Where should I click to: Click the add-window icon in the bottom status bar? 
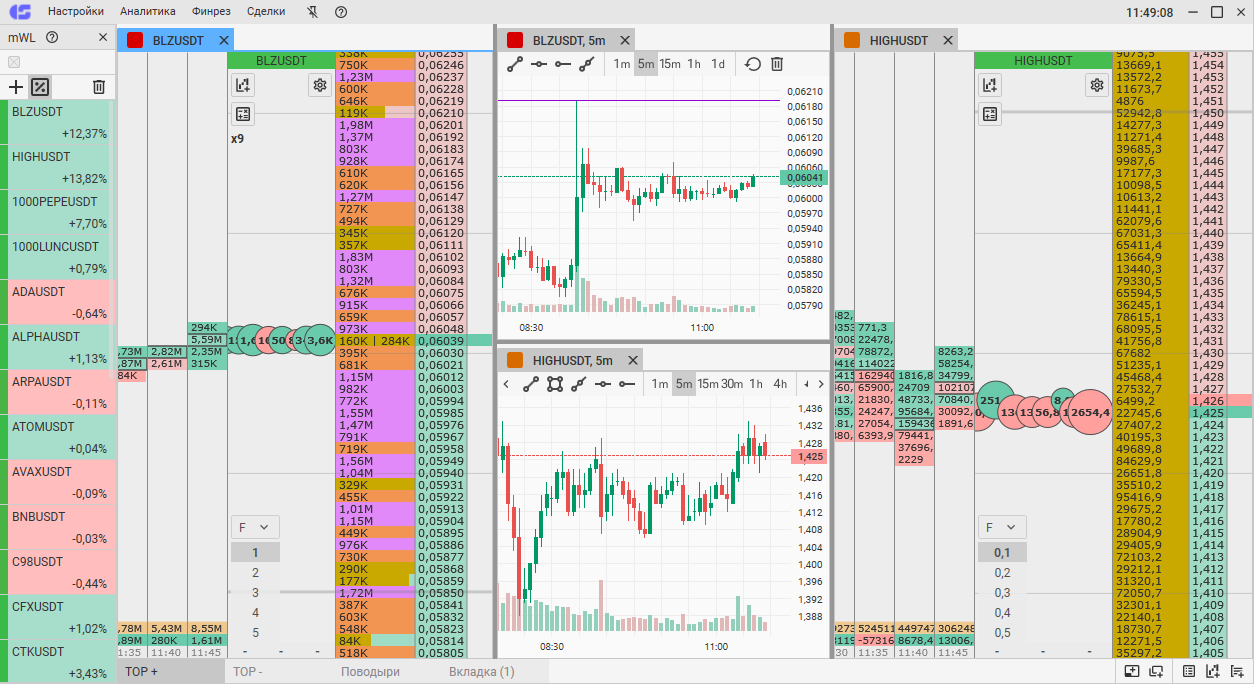pyautogui.click(x=1157, y=672)
